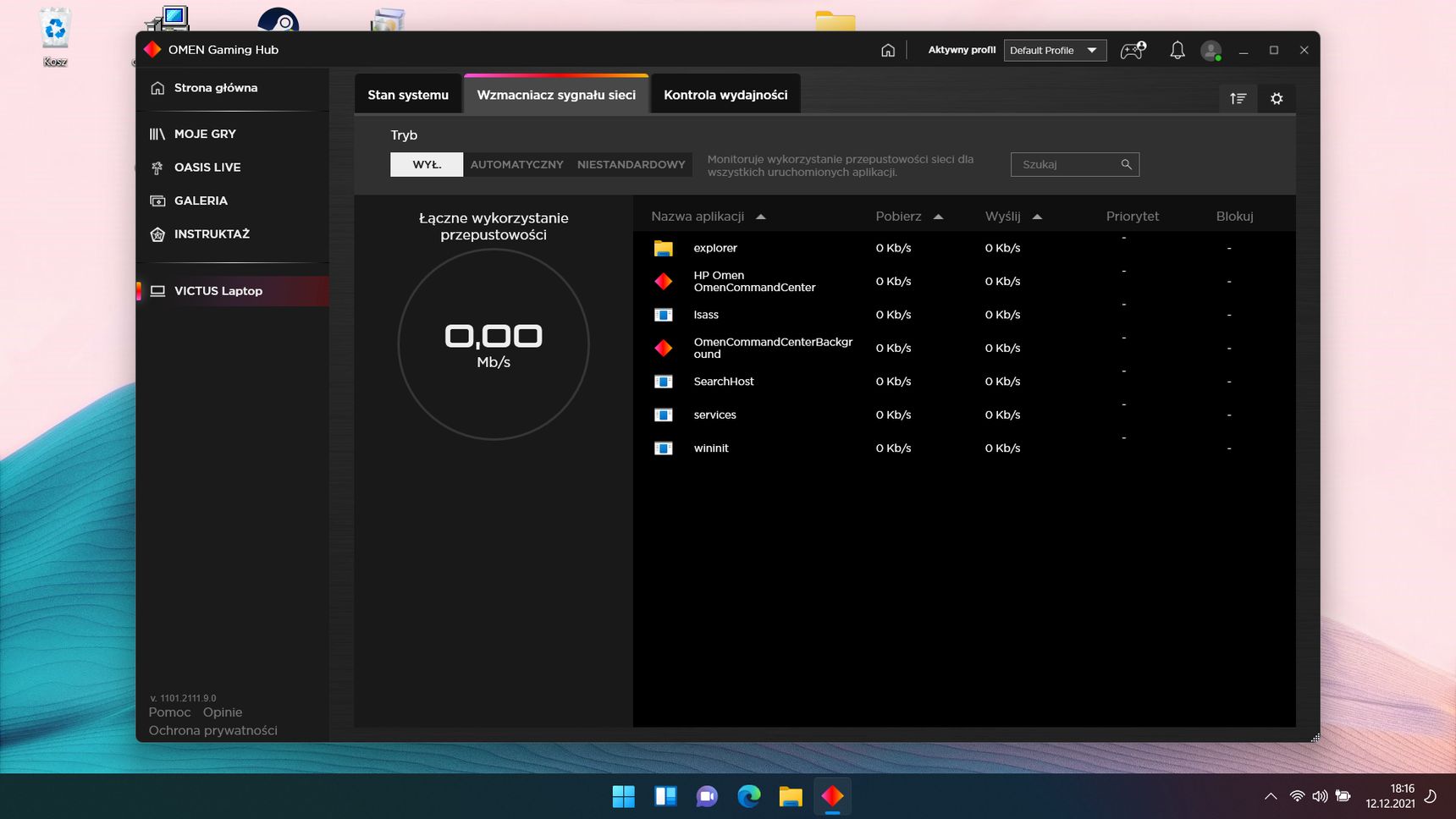This screenshot has width=1456, height=819.
Task: Click the Szukaj search field
Action: click(x=1075, y=164)
